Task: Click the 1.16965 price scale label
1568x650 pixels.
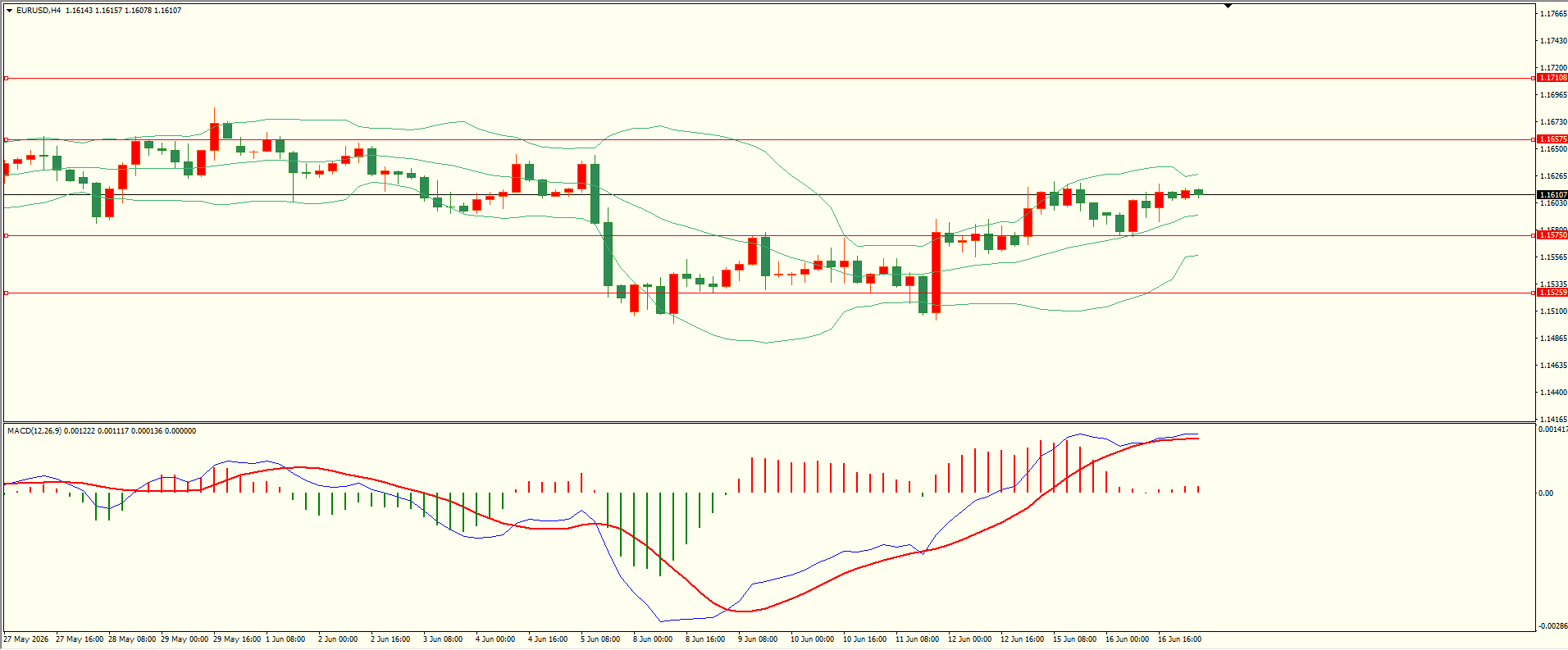Action: 1553,95
